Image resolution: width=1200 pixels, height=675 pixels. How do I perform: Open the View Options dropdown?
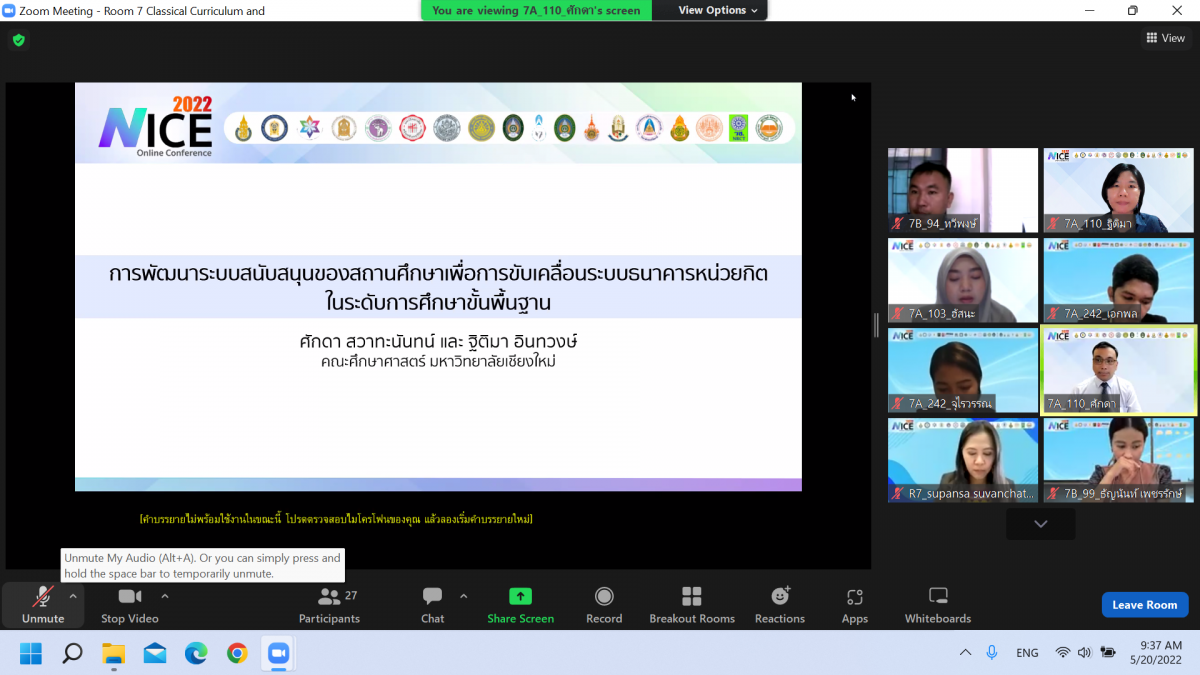[718, 10]
